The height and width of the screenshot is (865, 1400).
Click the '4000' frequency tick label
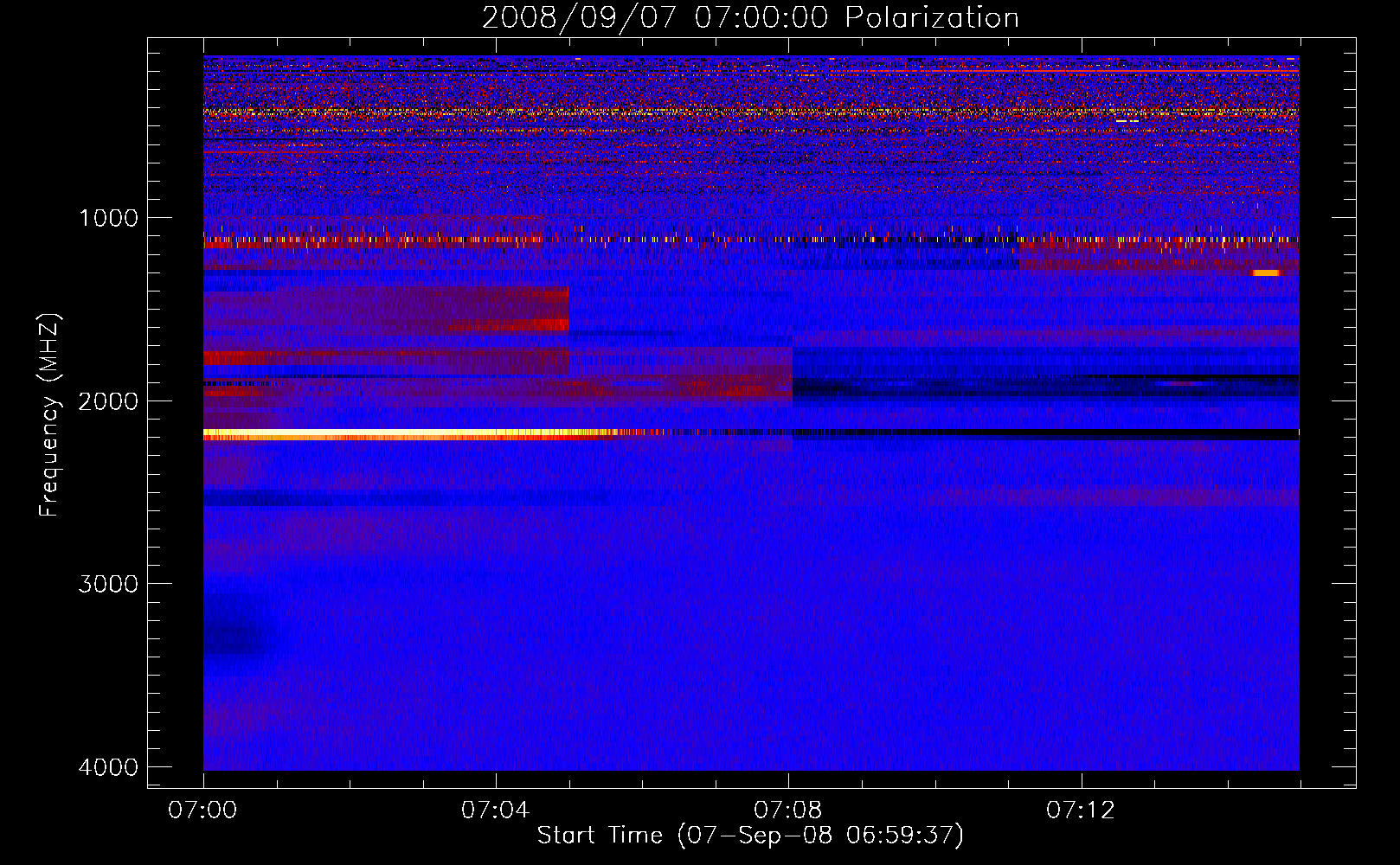pyautogui.click(x=108, y=767)
